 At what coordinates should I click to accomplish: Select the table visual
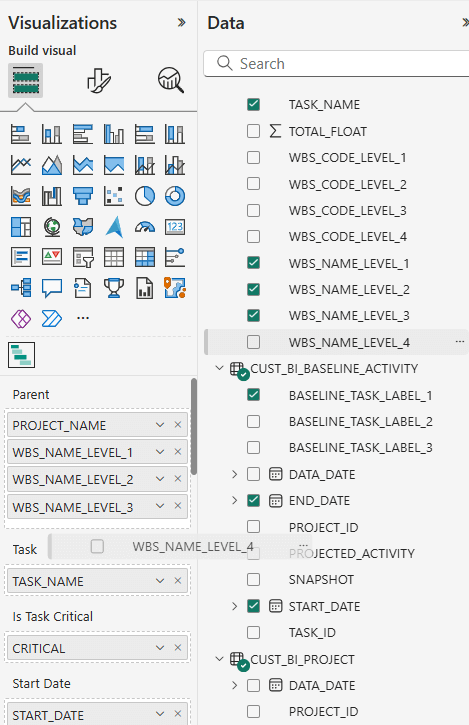tap(114, 257)
